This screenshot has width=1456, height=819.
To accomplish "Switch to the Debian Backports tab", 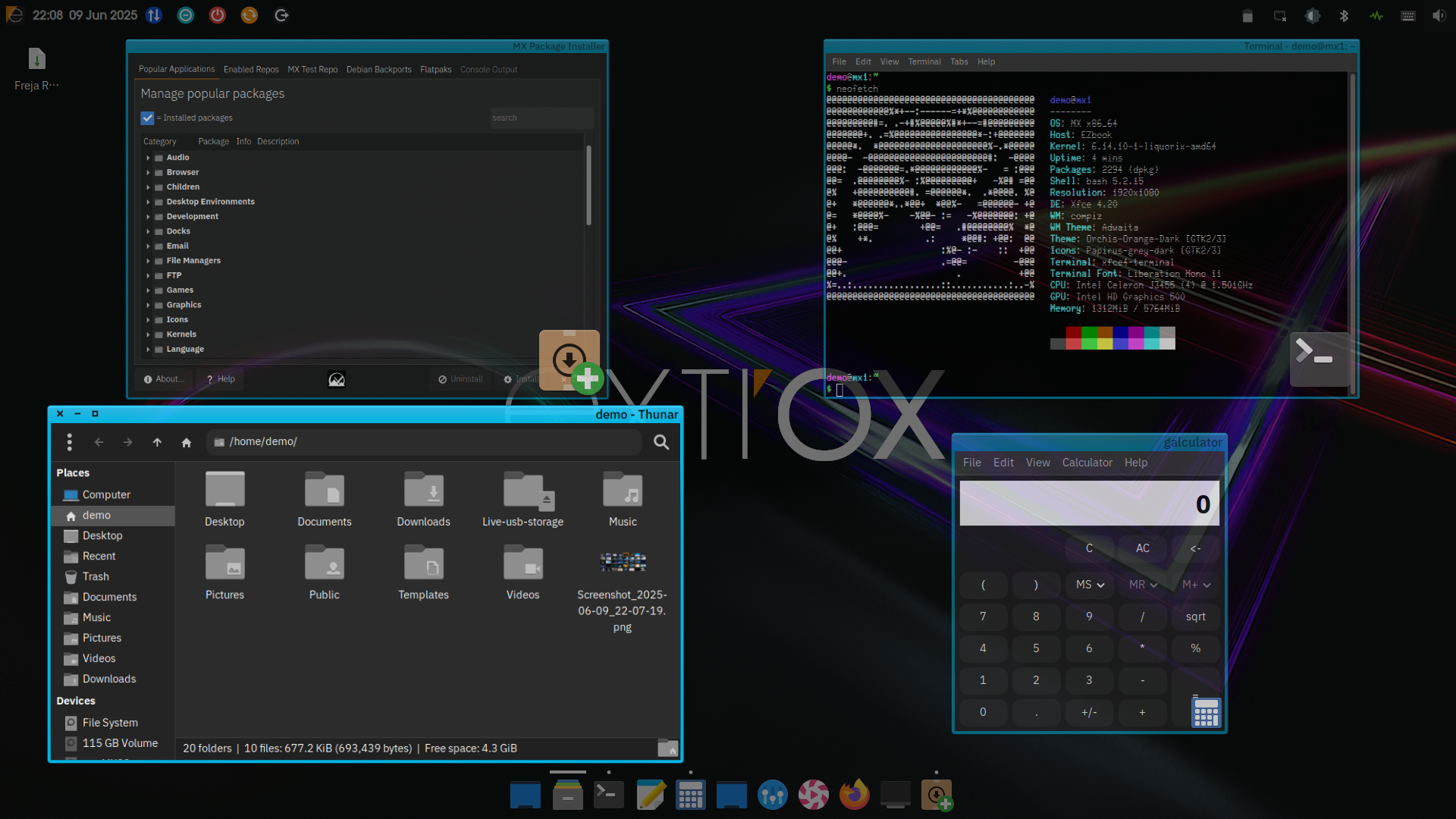I will (378, 70).
